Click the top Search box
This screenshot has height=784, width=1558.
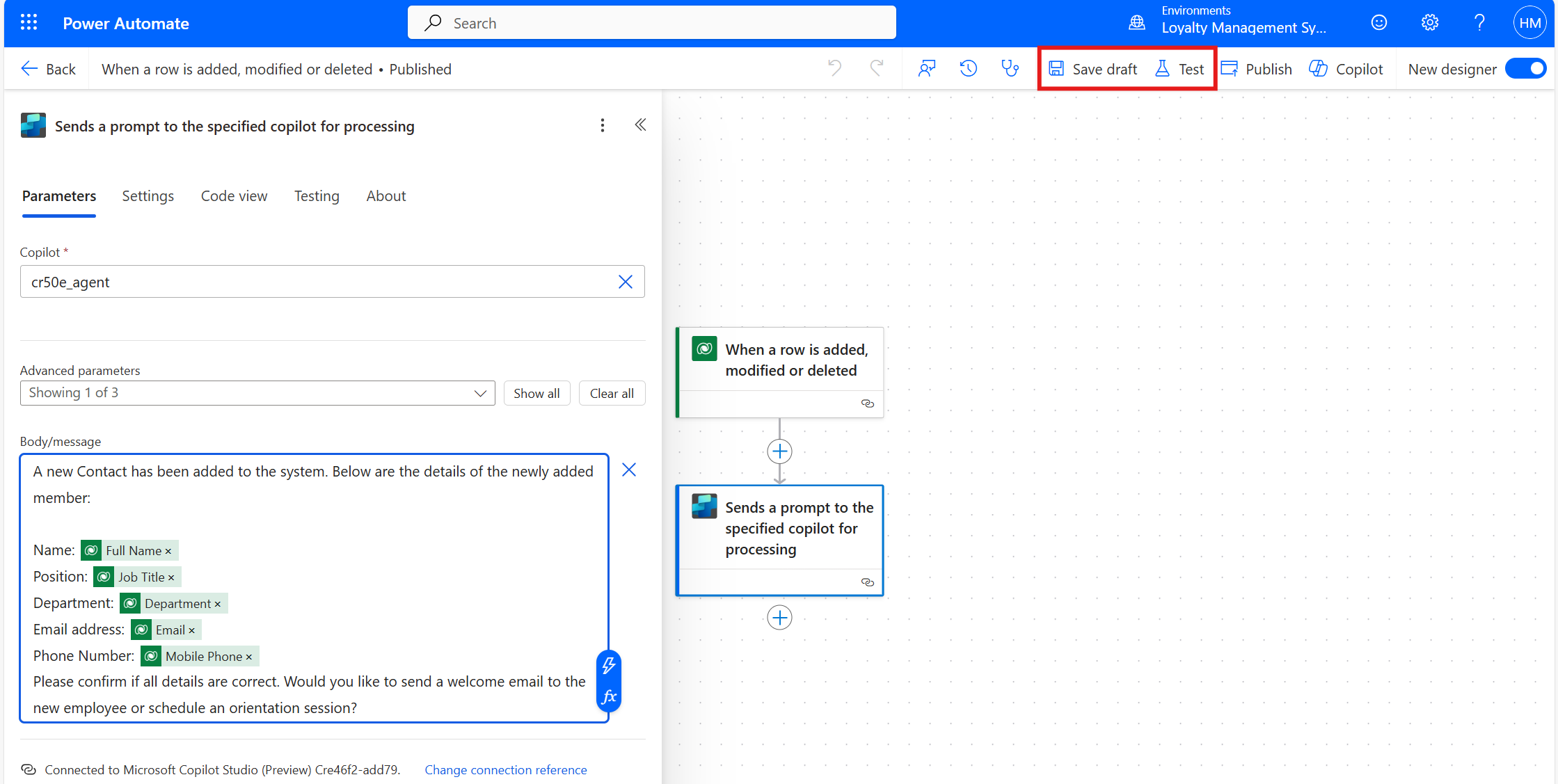pos(651,23)
